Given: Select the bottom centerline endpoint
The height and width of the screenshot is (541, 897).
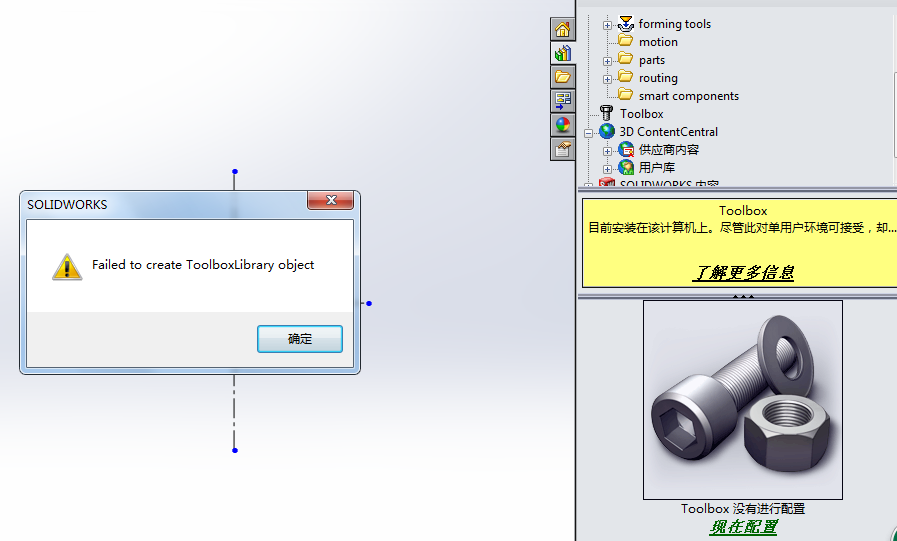Looking at the screenshot, I should [235, 451].
